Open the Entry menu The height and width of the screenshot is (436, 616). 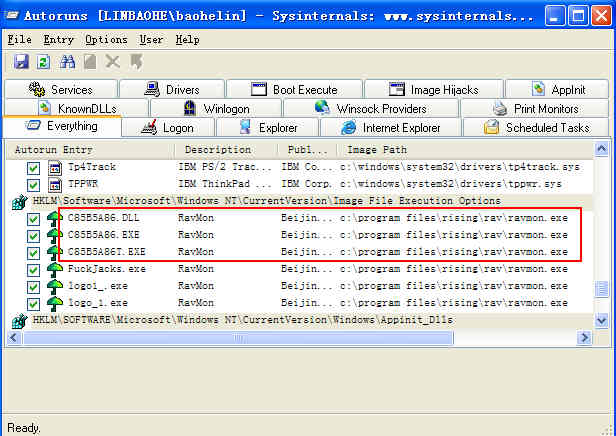tap(59, 40)
